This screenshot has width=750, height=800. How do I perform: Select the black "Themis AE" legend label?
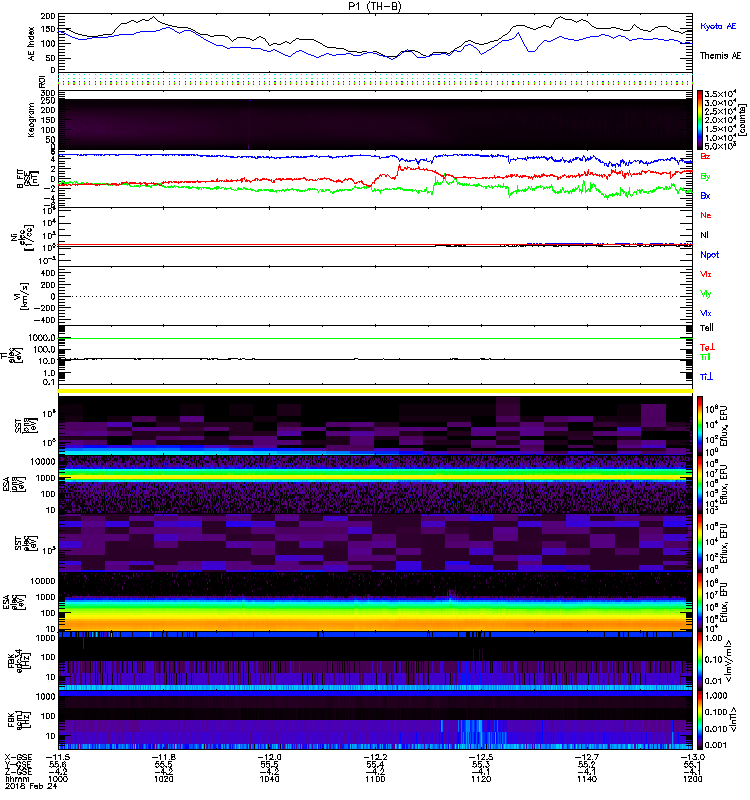720,56
